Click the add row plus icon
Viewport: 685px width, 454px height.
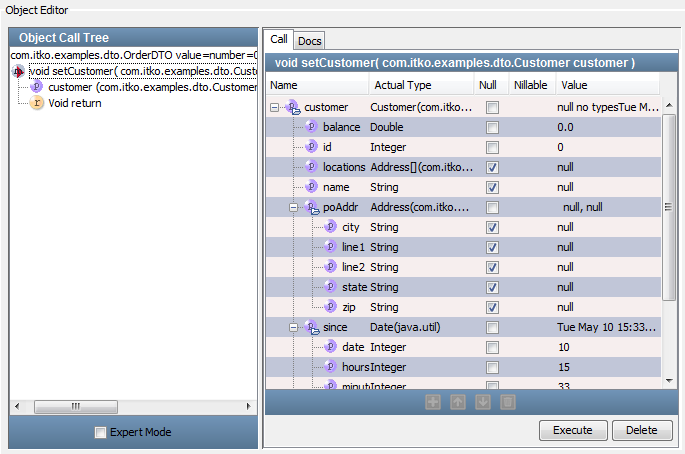point(433,402)
